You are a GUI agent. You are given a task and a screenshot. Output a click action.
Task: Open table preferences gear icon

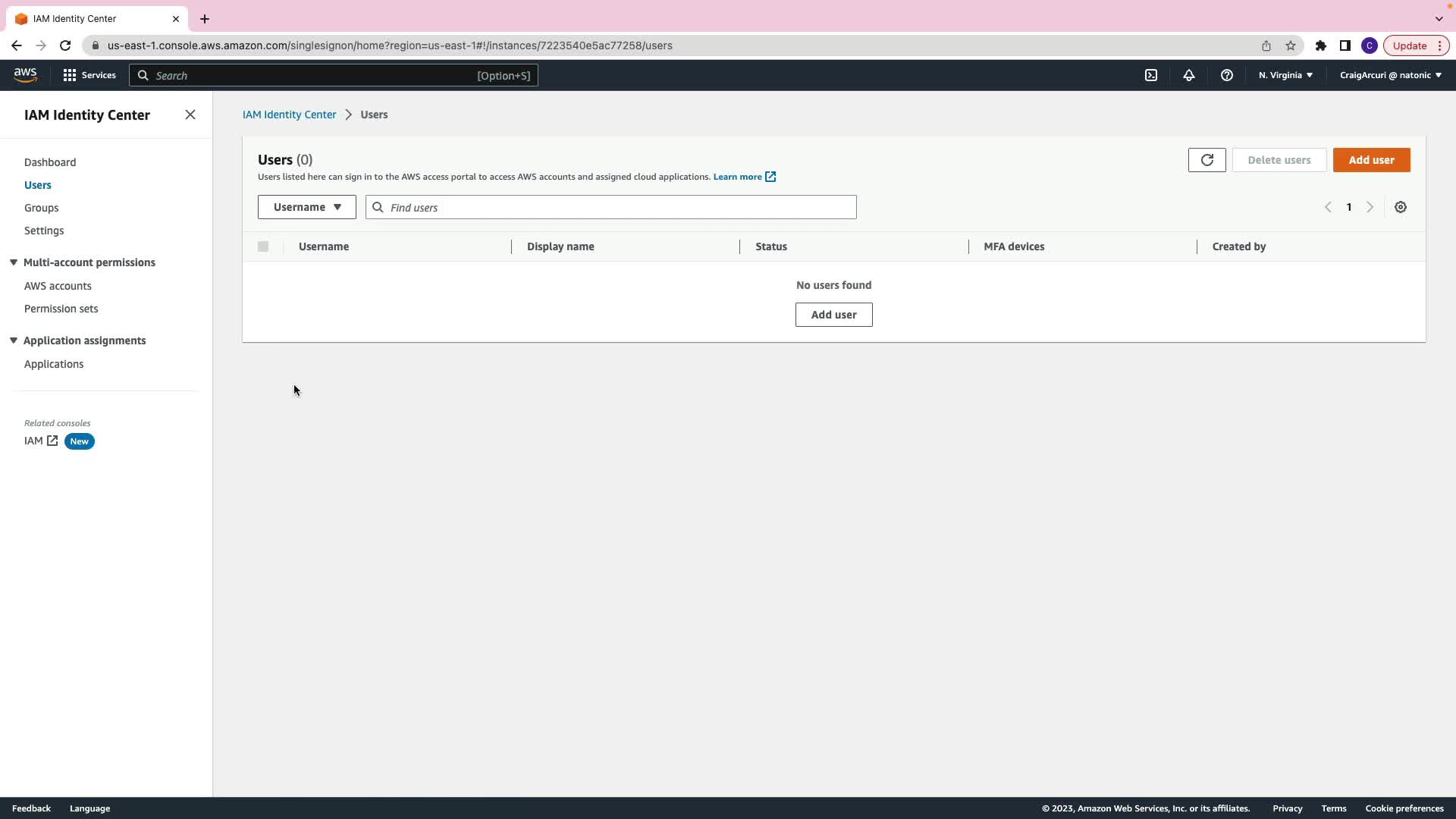1401,207
